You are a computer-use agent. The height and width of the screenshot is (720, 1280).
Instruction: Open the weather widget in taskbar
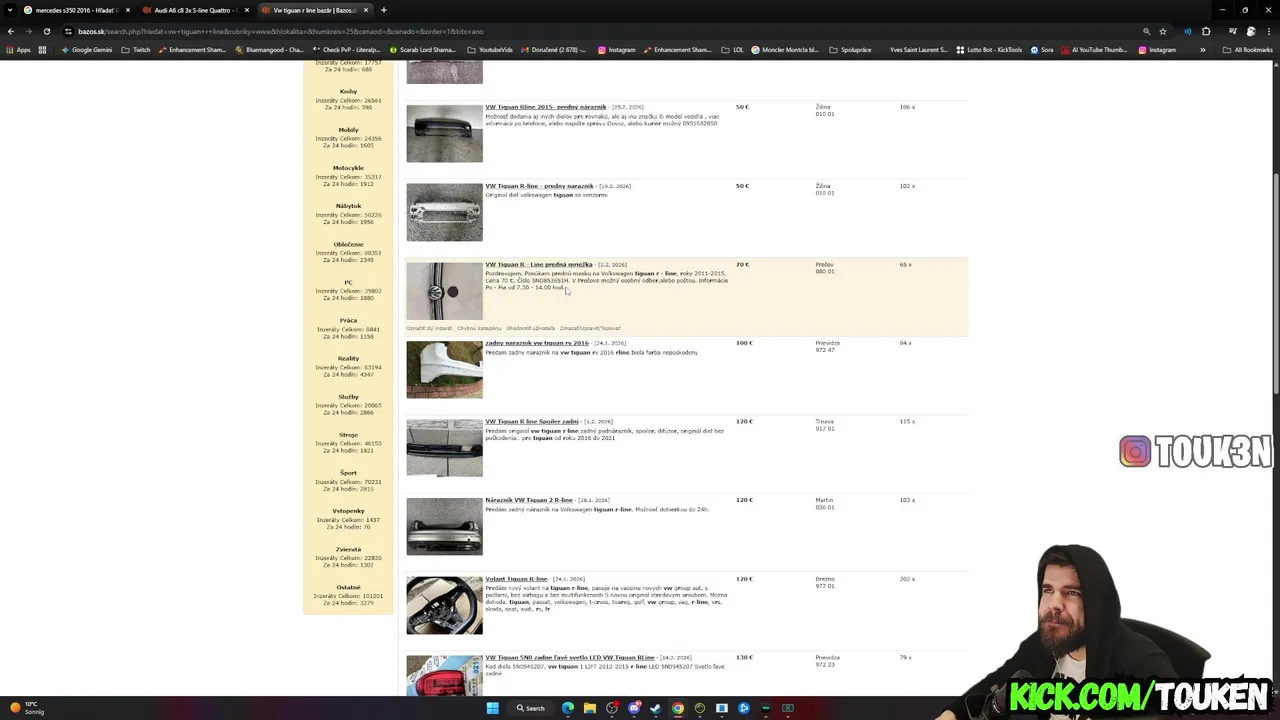[28, 708]
